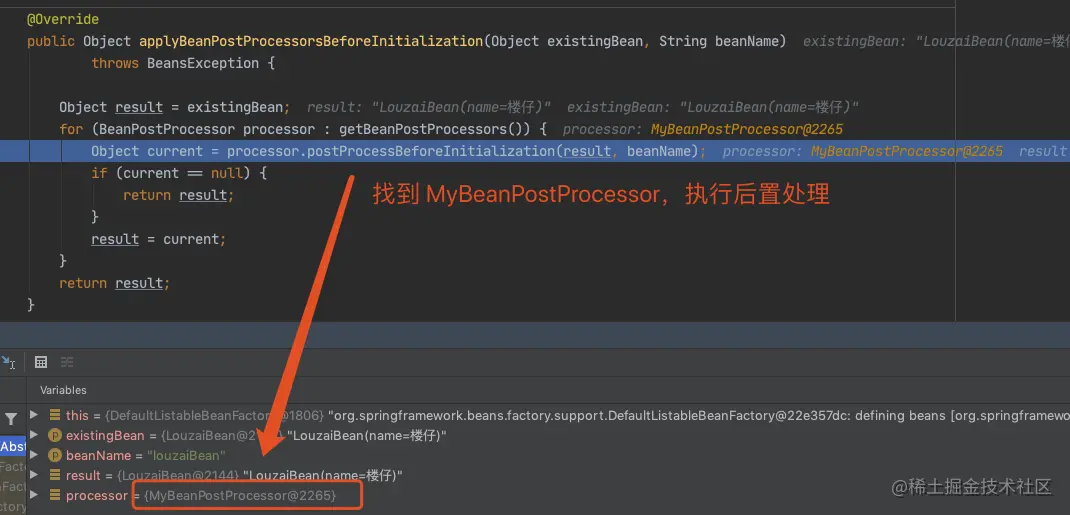Click the DefaultListableBeanFactory value text

click(x=216, y=415)
